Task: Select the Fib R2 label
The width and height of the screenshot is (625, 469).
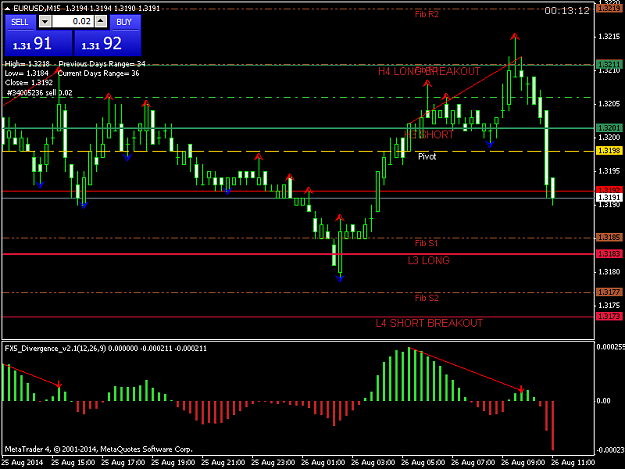Action: click(x=426, y=14)
